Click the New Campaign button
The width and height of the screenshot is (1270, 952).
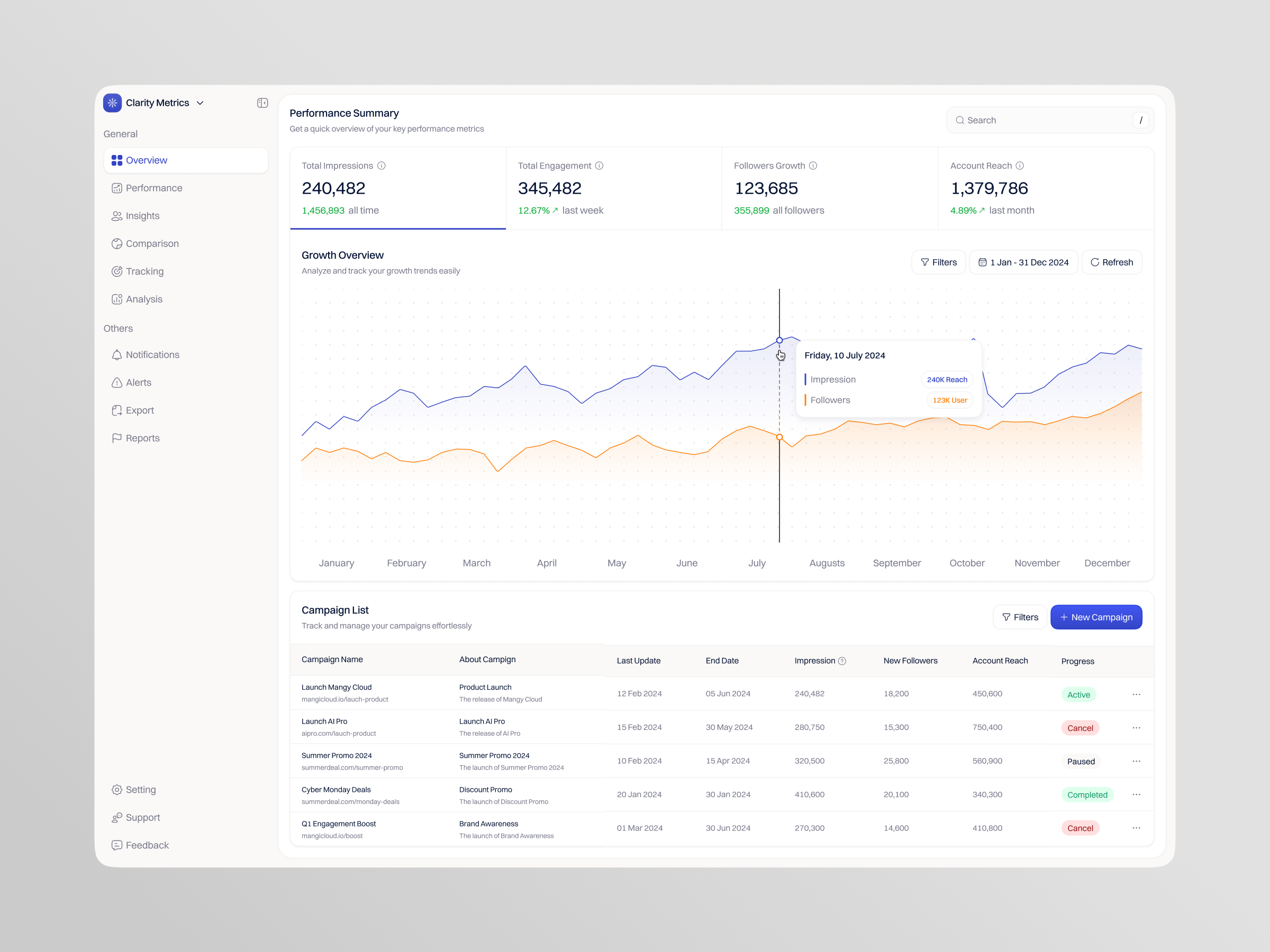coord(1095,617)
